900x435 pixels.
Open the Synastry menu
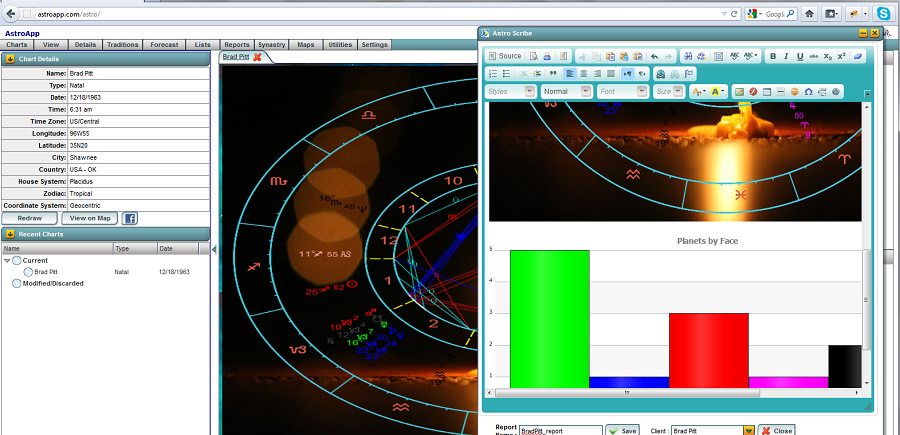point(270,45)
